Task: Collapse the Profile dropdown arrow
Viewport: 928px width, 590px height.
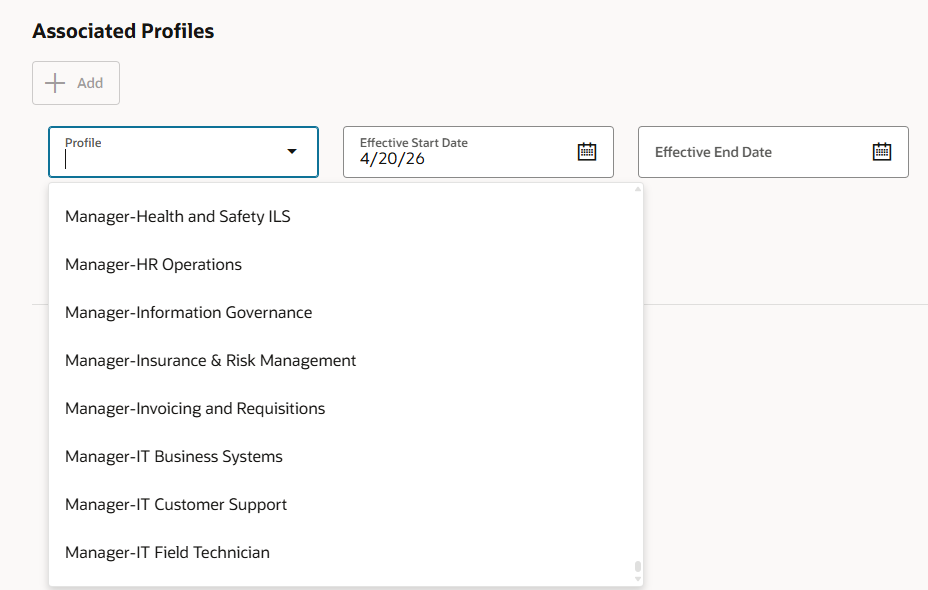Action: 292,151
